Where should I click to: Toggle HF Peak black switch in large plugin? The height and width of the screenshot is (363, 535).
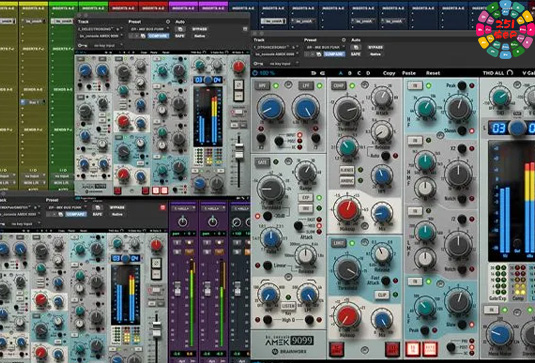pyautogui.click(x=462, y=85)
